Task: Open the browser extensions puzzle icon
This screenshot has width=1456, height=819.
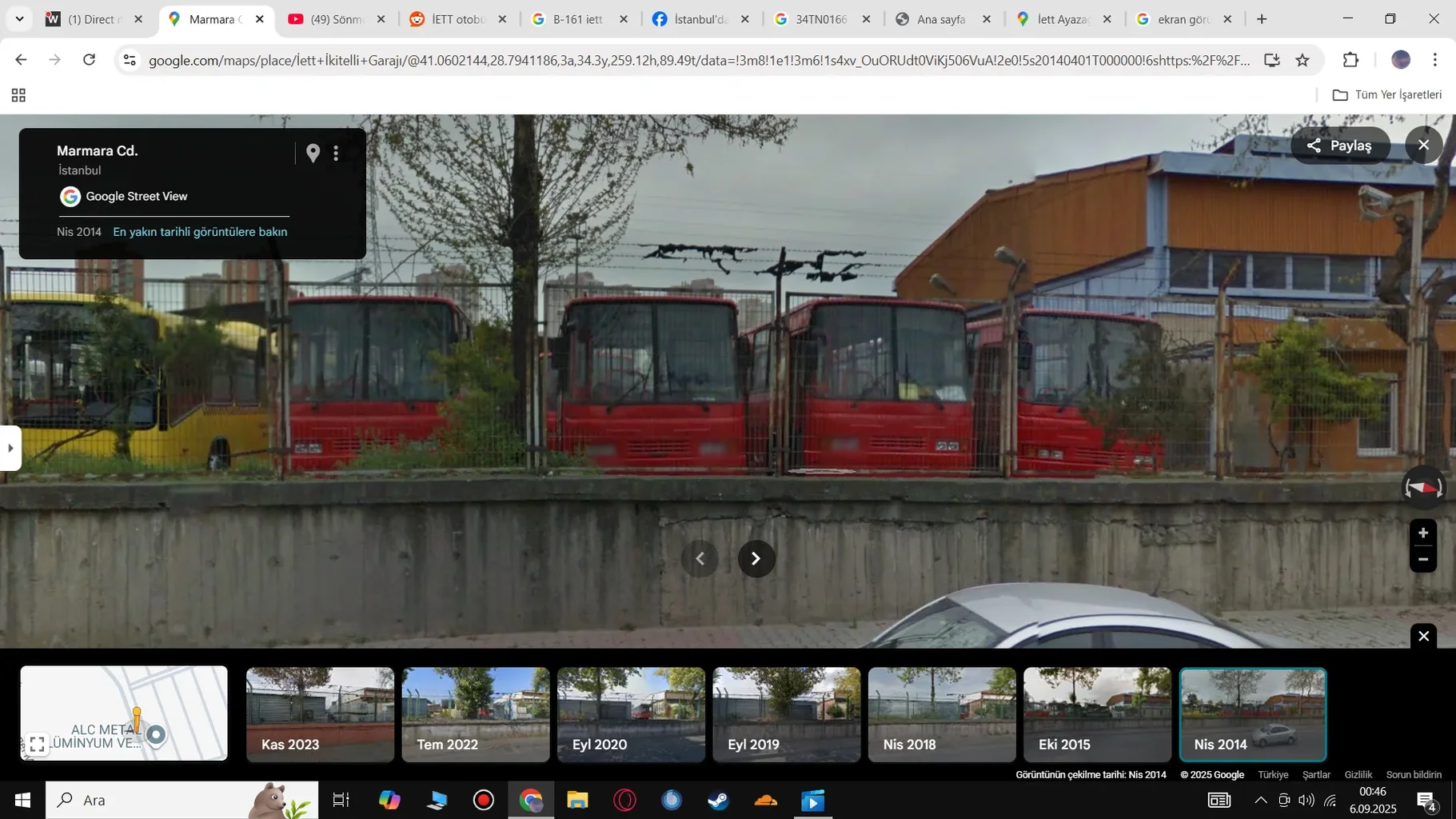Action: [x=1350, y=59]
